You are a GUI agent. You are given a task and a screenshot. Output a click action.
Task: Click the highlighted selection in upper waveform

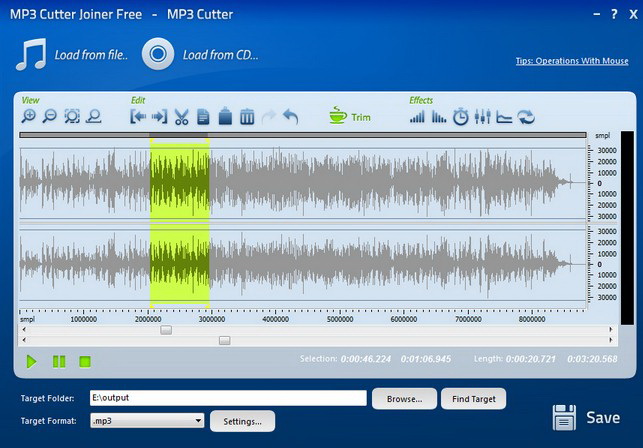180,183
